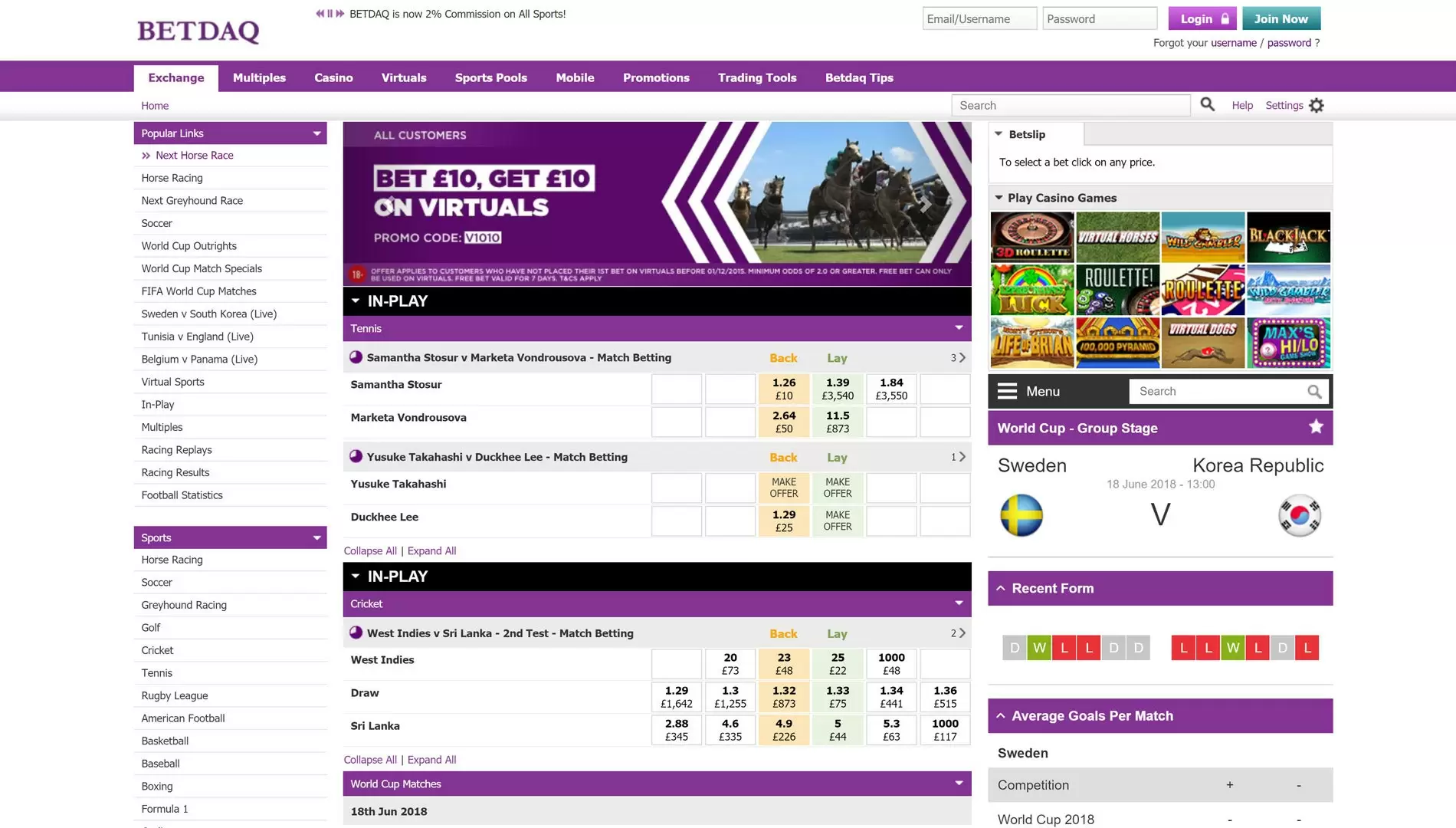Screen dimensions: 1456x828
Task: Open more markets for West Indies v Sri Lanka
Action: pyautogui.click(x=958, y=633)
